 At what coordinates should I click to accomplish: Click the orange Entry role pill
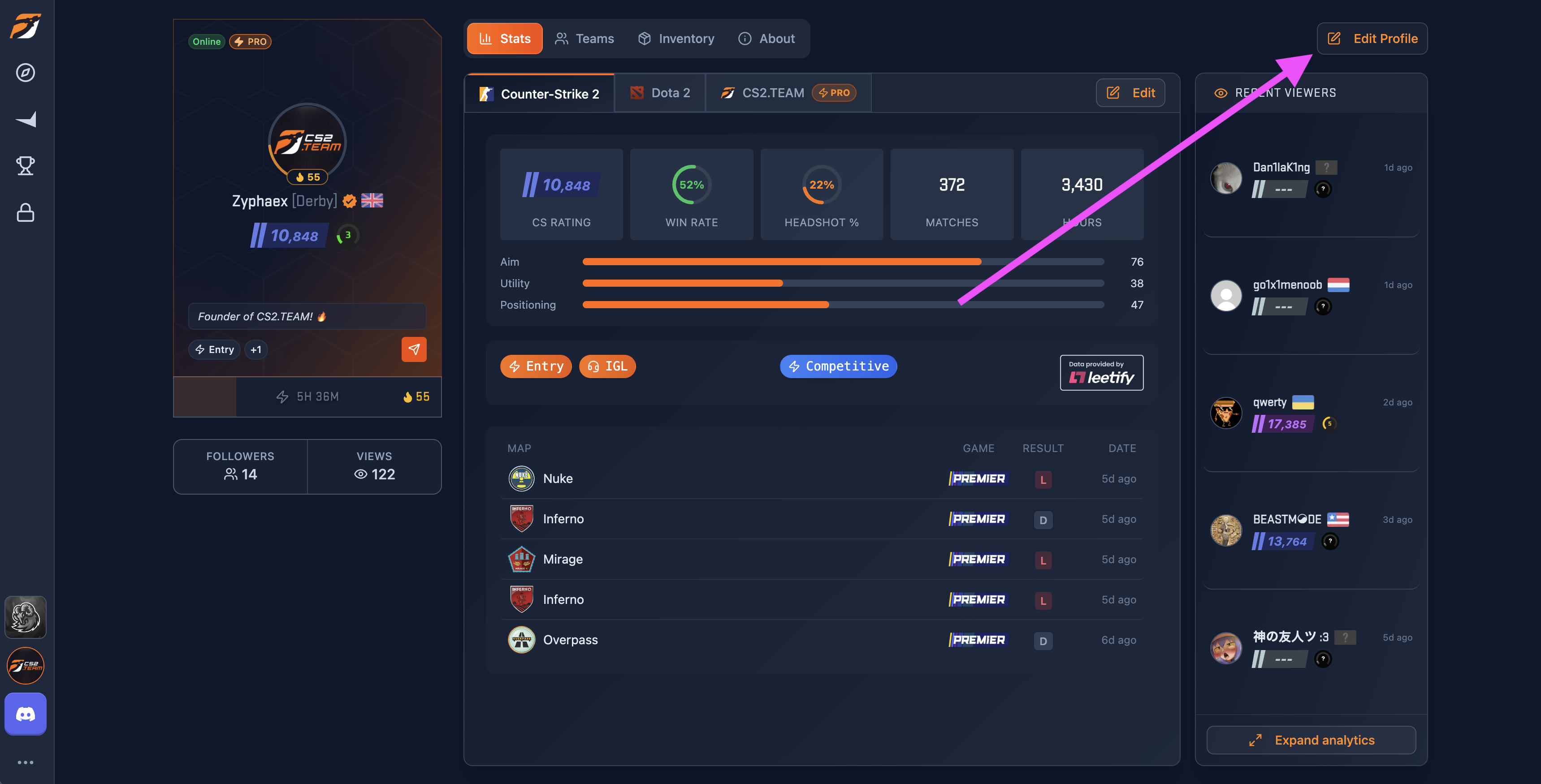tap(536, 366)
